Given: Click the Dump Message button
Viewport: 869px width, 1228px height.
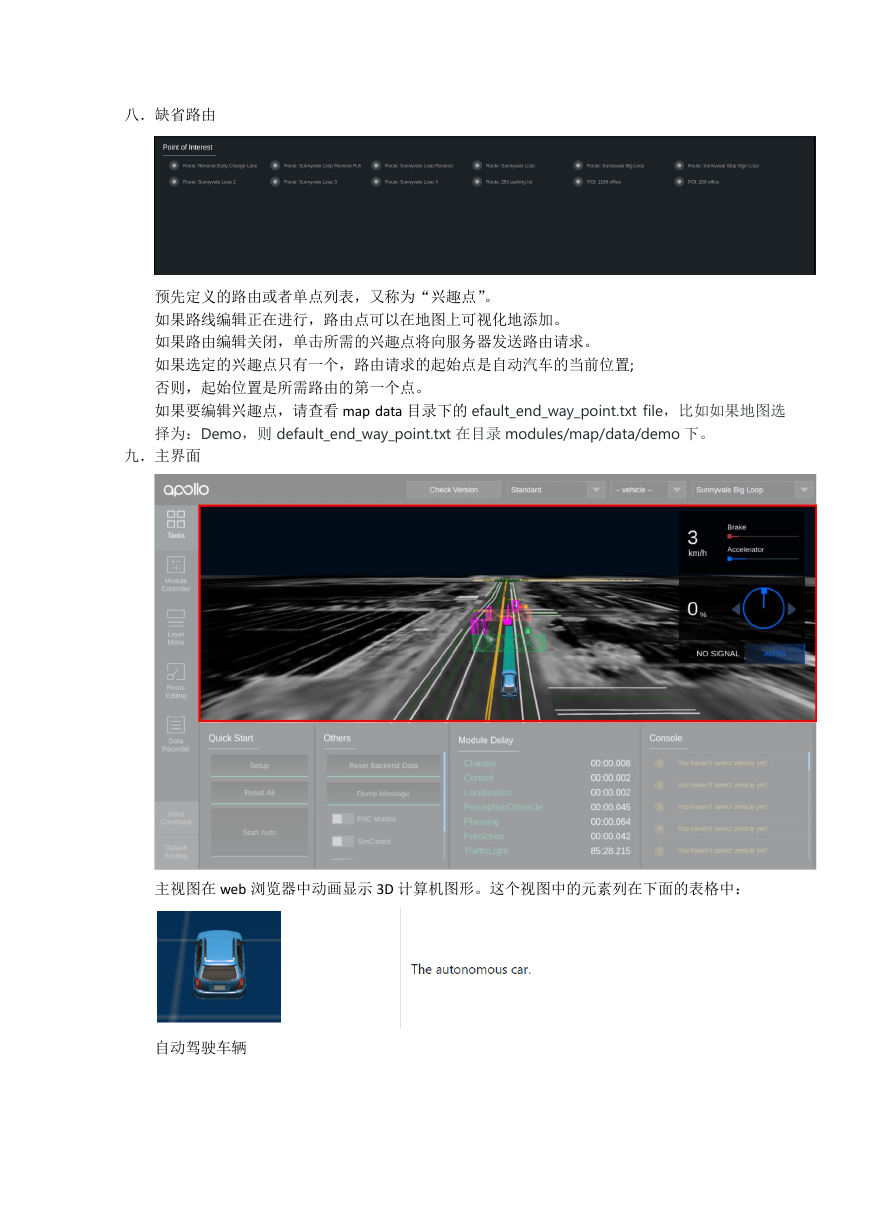Looking at the screenshot, I should pos(383,793).
